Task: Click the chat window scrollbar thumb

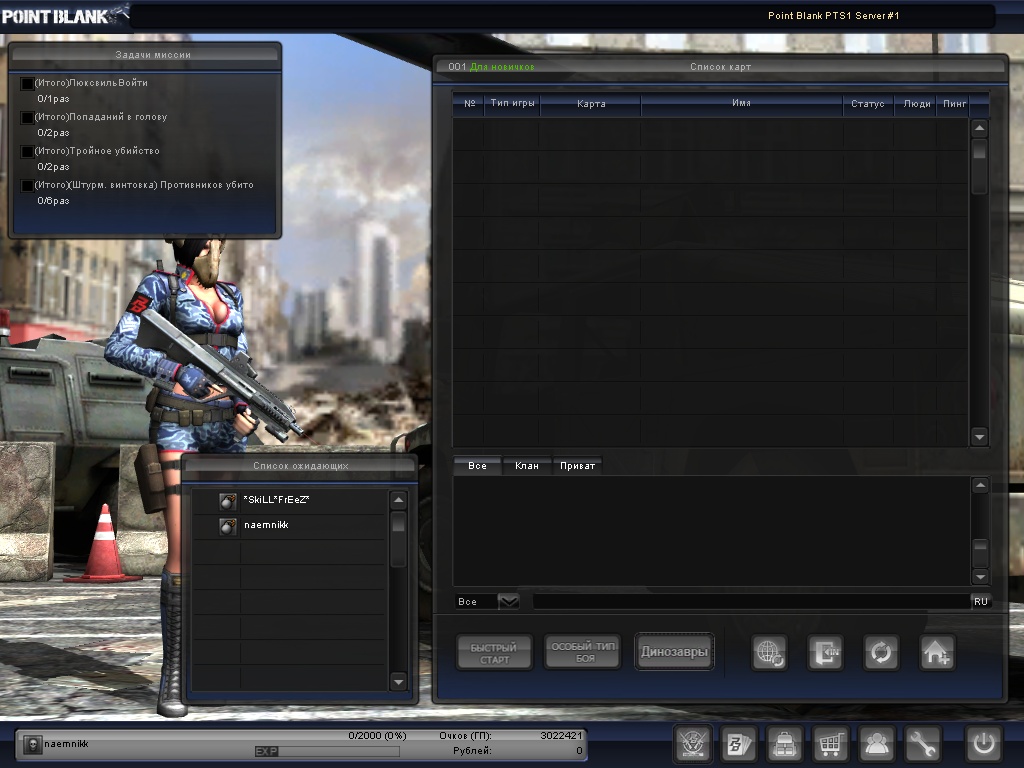Action: click(980, 552)
